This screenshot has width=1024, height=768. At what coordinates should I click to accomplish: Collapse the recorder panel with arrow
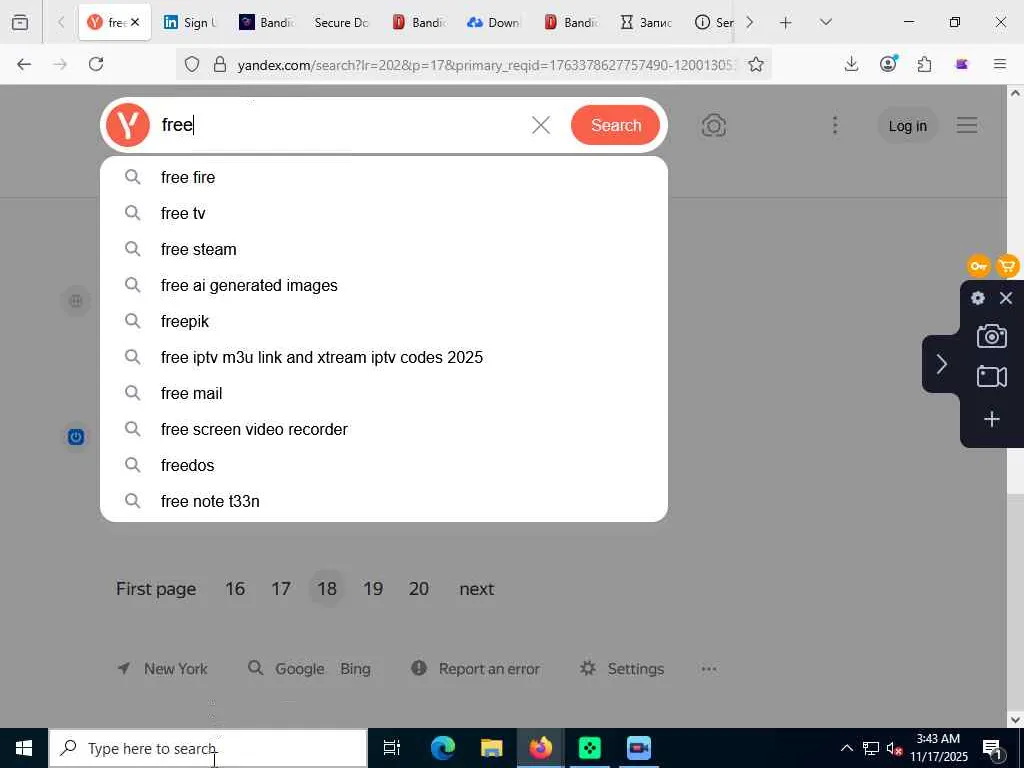[x=941, y=364]
